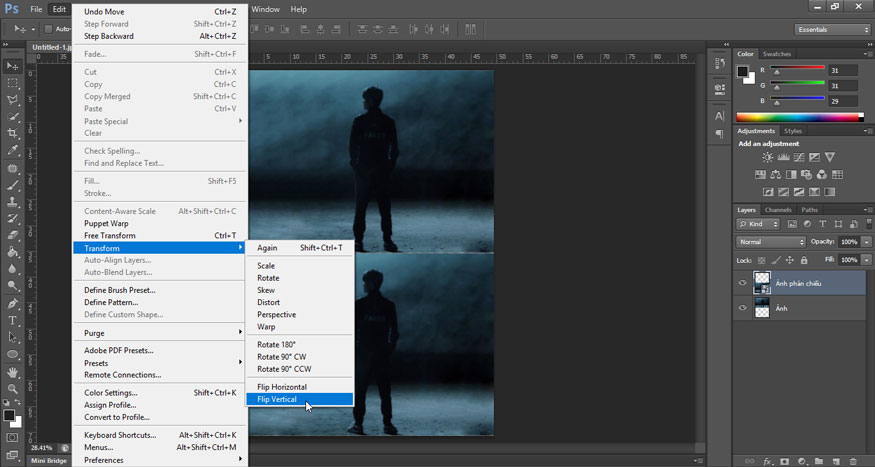Toggle lock all for the layer
875x467 pixels.
(804, 260)
